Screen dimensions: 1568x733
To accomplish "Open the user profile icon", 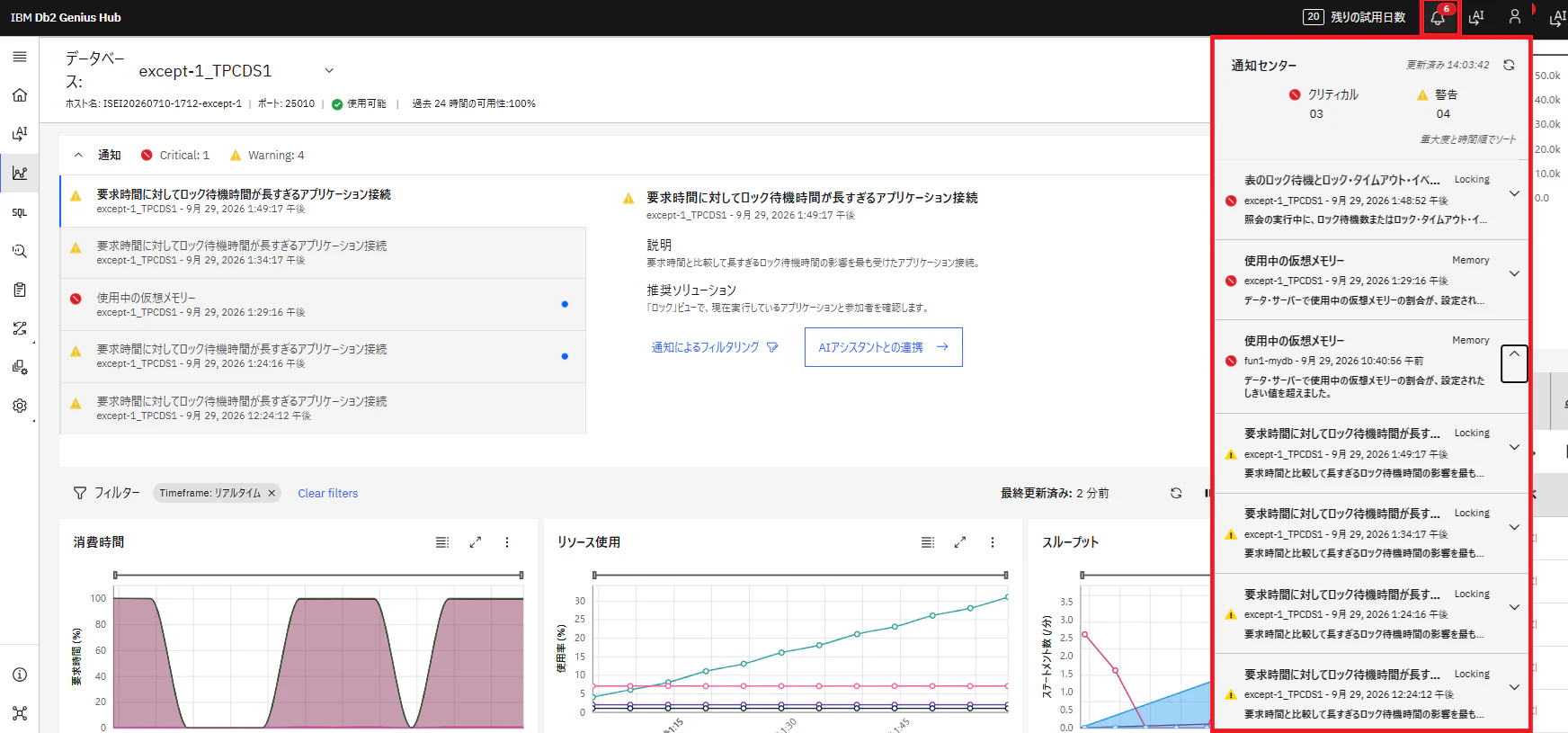I will pyautogui.click(x=1515, y=17).
